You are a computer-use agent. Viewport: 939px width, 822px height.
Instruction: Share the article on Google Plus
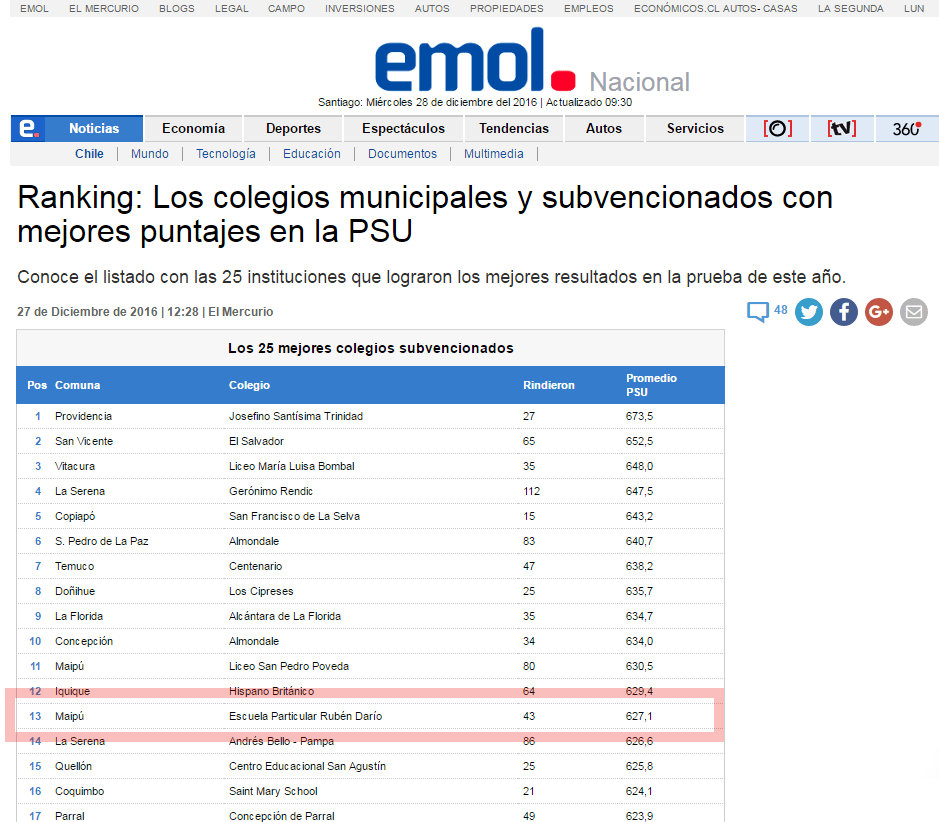coord(879,312)
